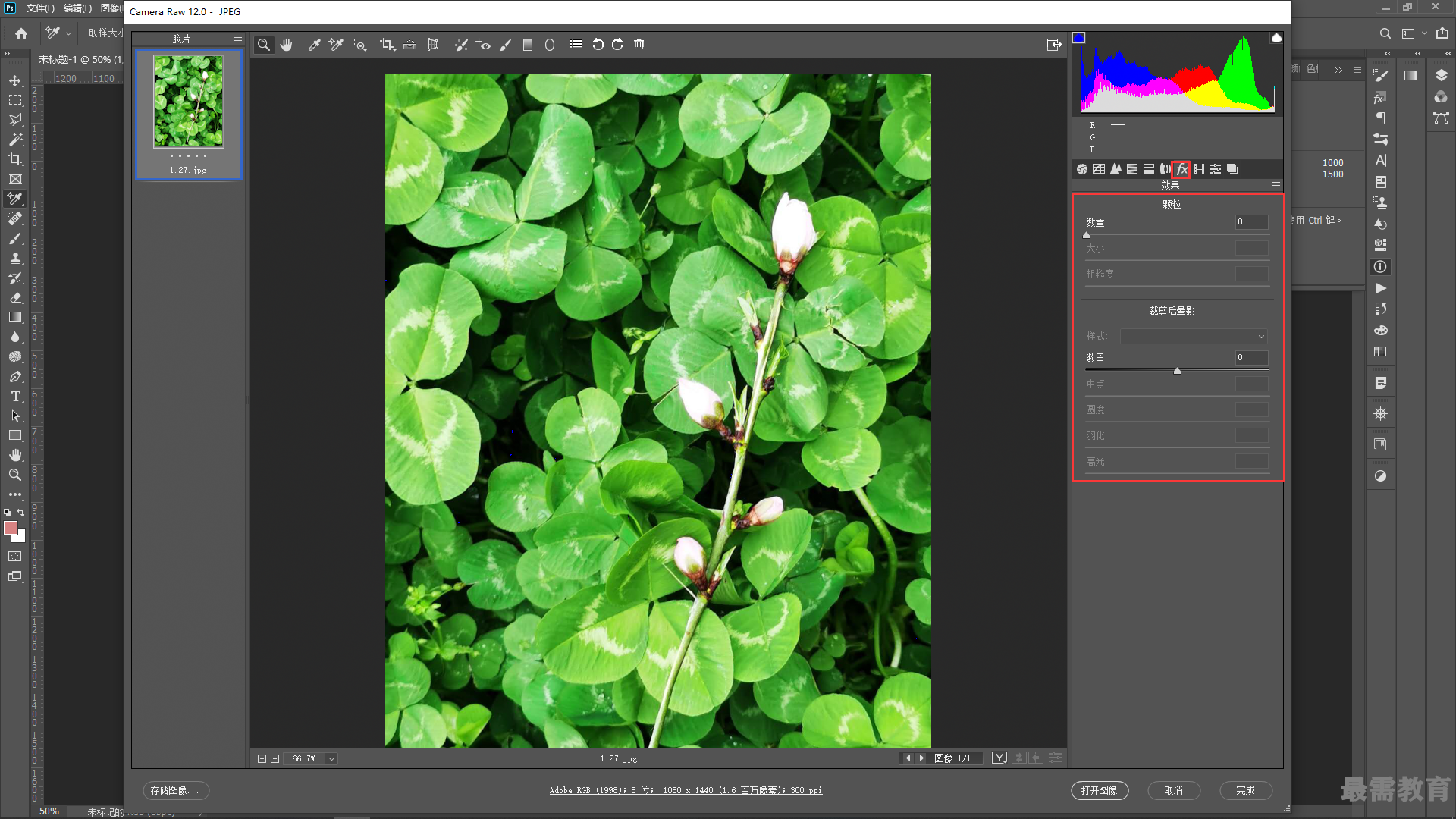
Task: Select the Zoom tool in Camera Raw toolbar
Action: point(263,45)
